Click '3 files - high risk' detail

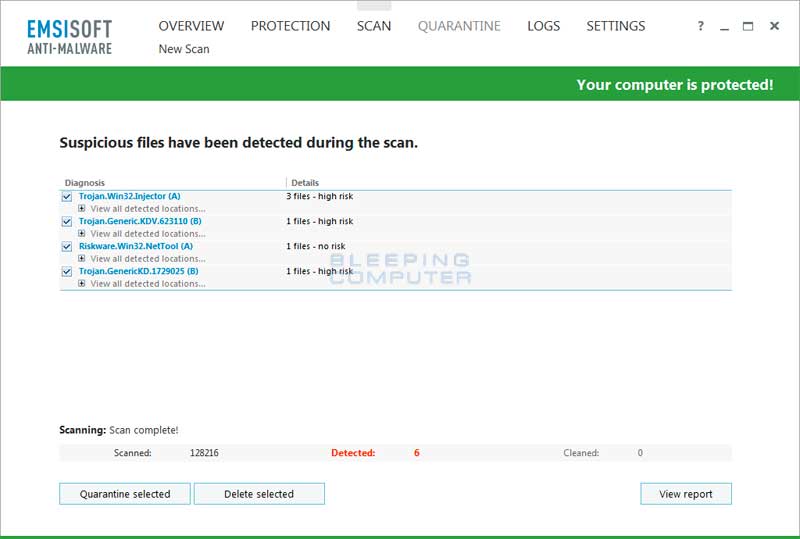coord(319,196)
